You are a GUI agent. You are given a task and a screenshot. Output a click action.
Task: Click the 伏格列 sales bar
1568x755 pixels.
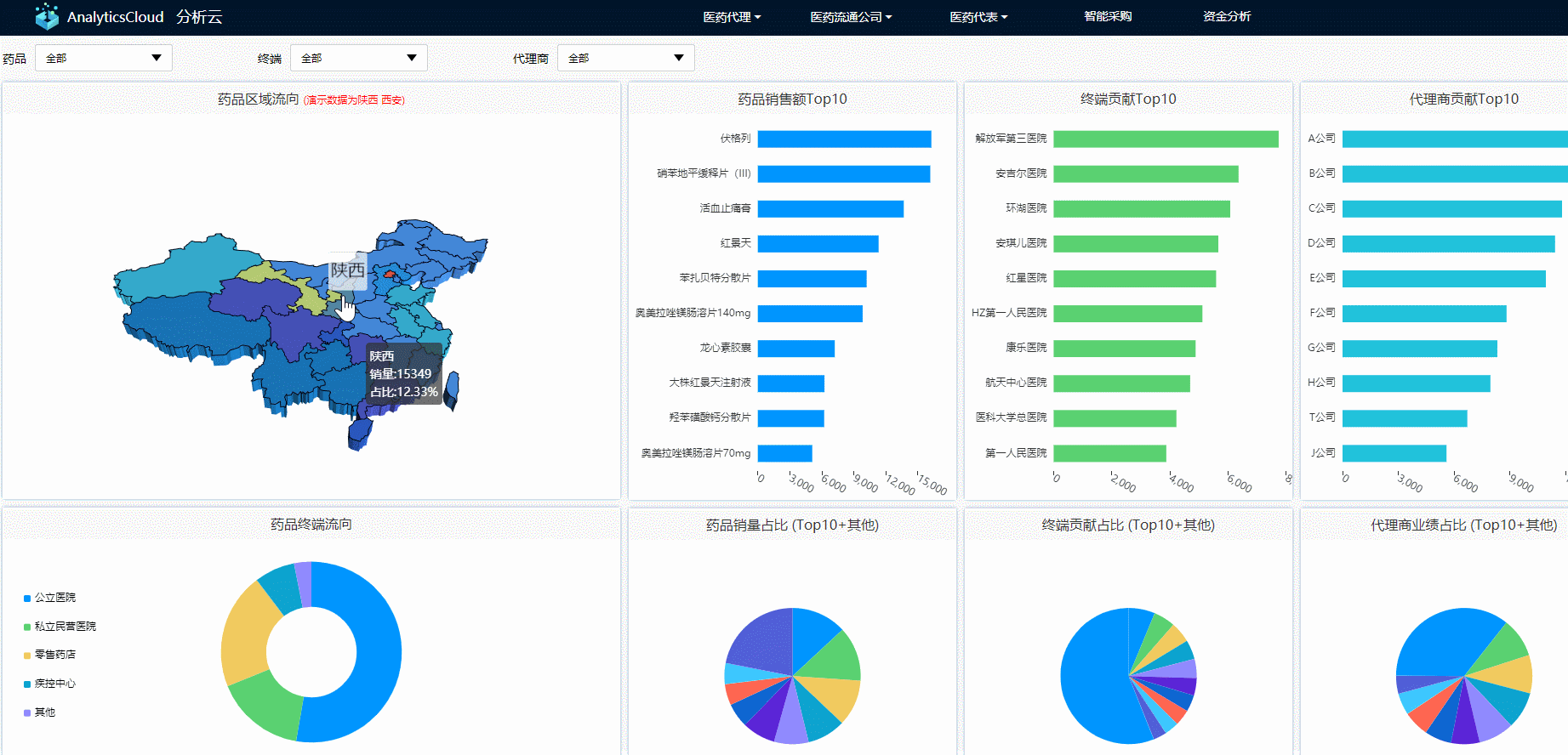pos(844,139)
